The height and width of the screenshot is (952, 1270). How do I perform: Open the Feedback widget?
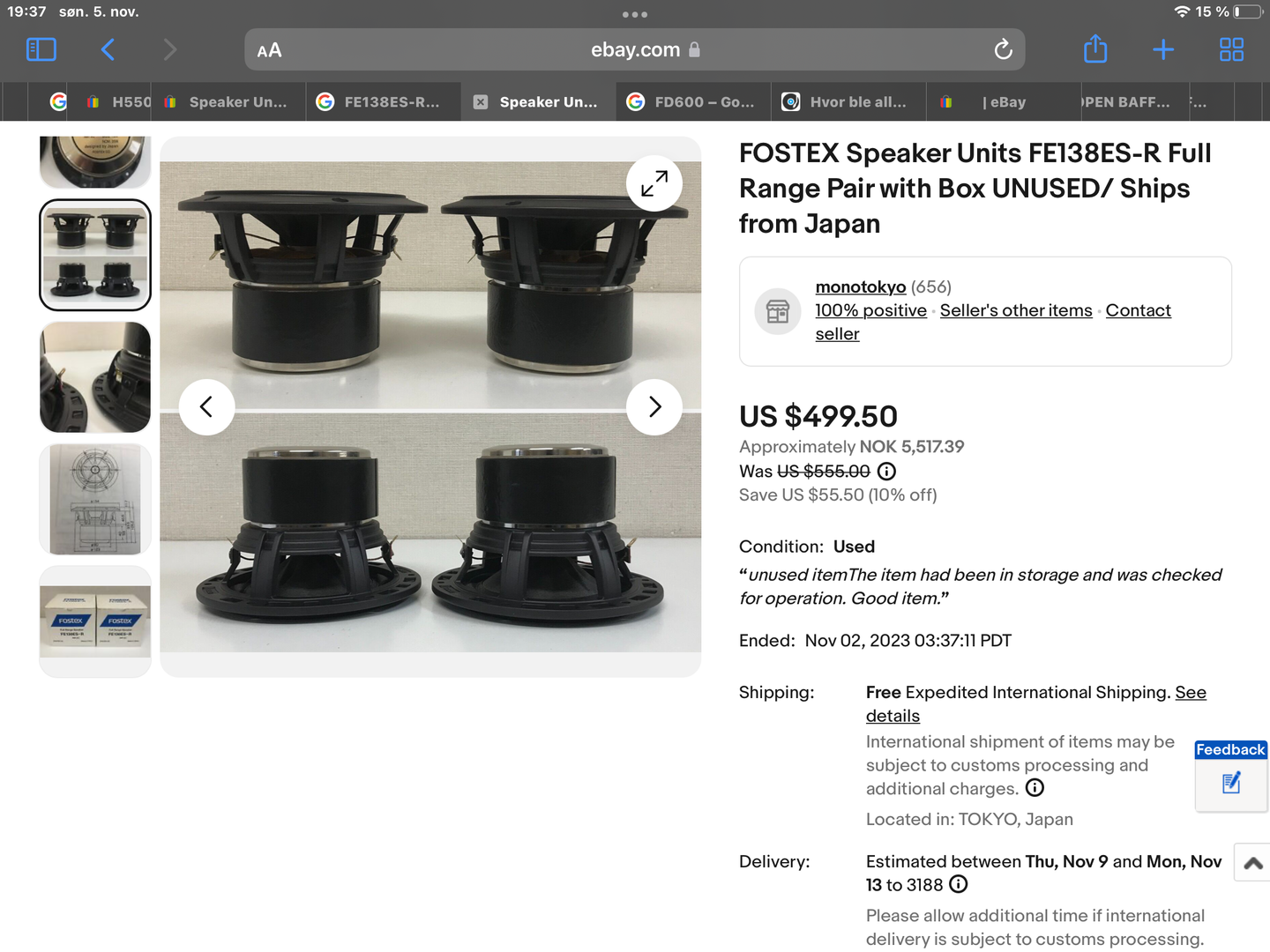coord(1231,776)
